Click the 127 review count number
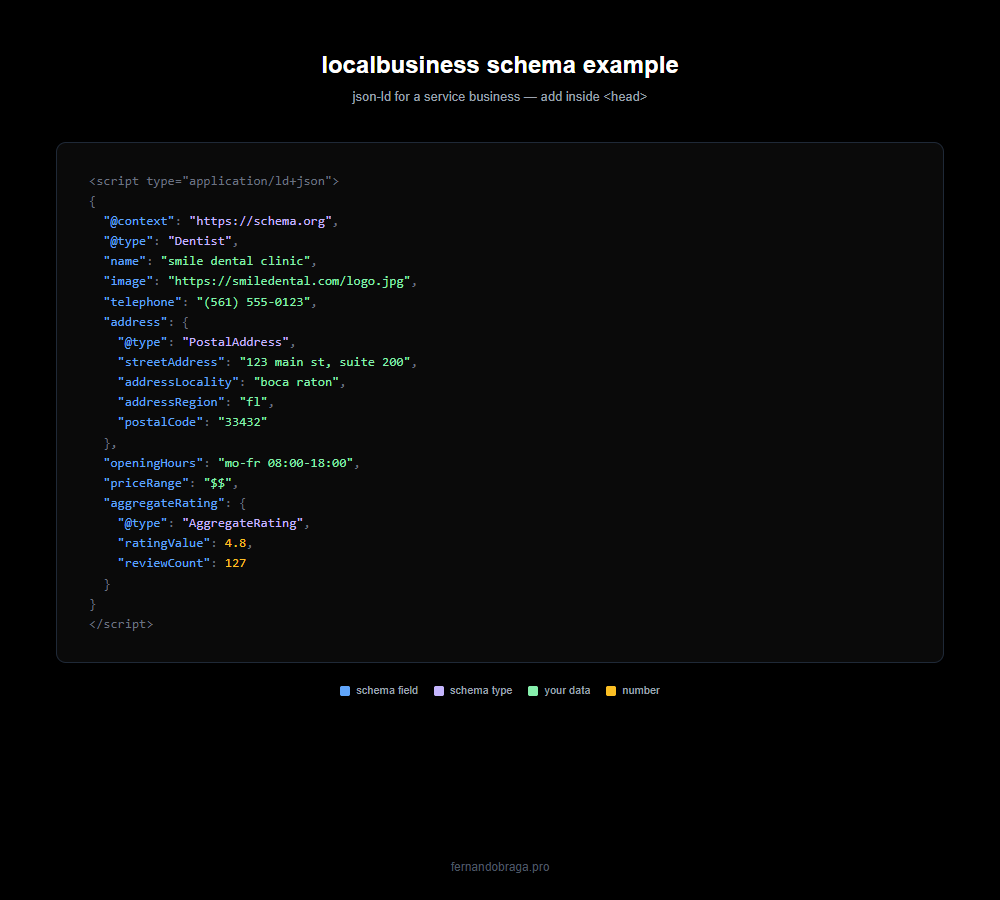Viewport: 1000px width, 900px height. point(235,563)
